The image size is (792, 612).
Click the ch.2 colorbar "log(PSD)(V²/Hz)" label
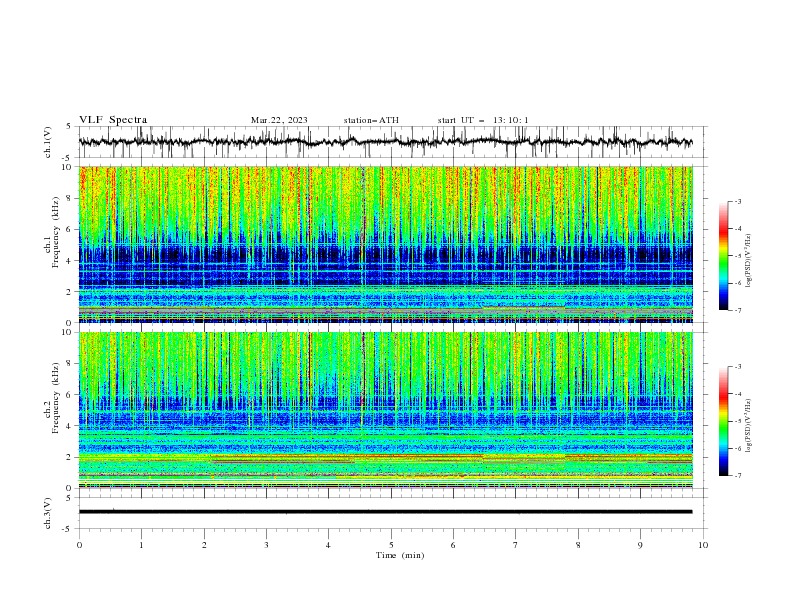[749, 426]
